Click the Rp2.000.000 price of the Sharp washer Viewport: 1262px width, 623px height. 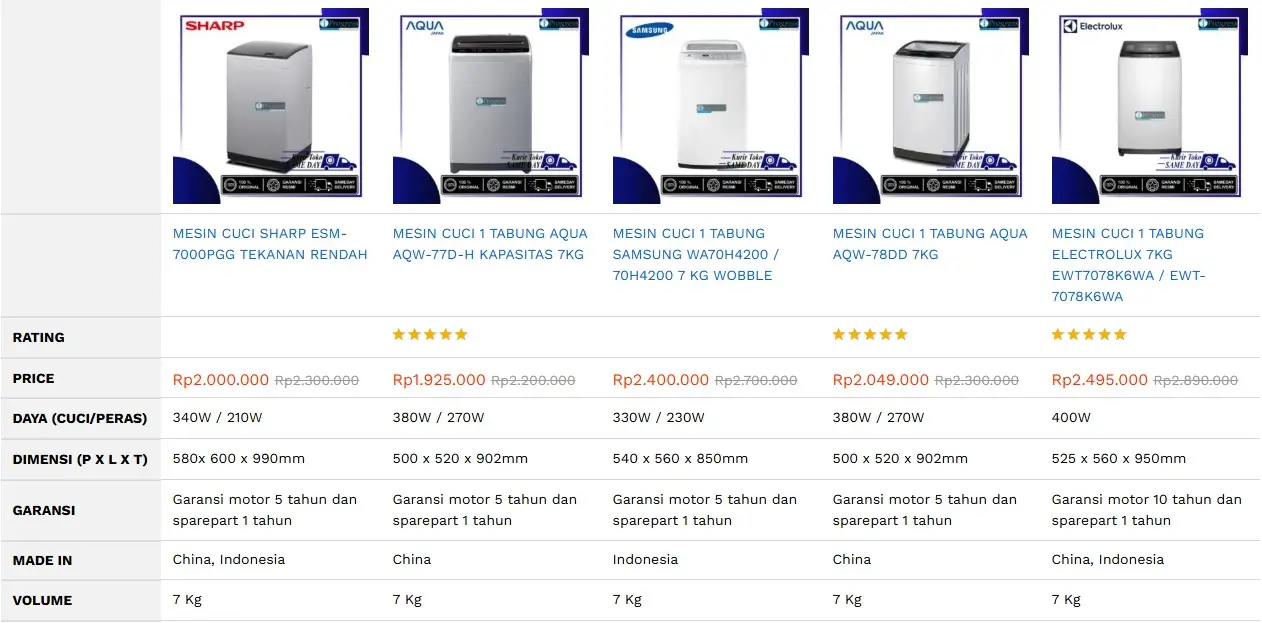pos(221,380)
